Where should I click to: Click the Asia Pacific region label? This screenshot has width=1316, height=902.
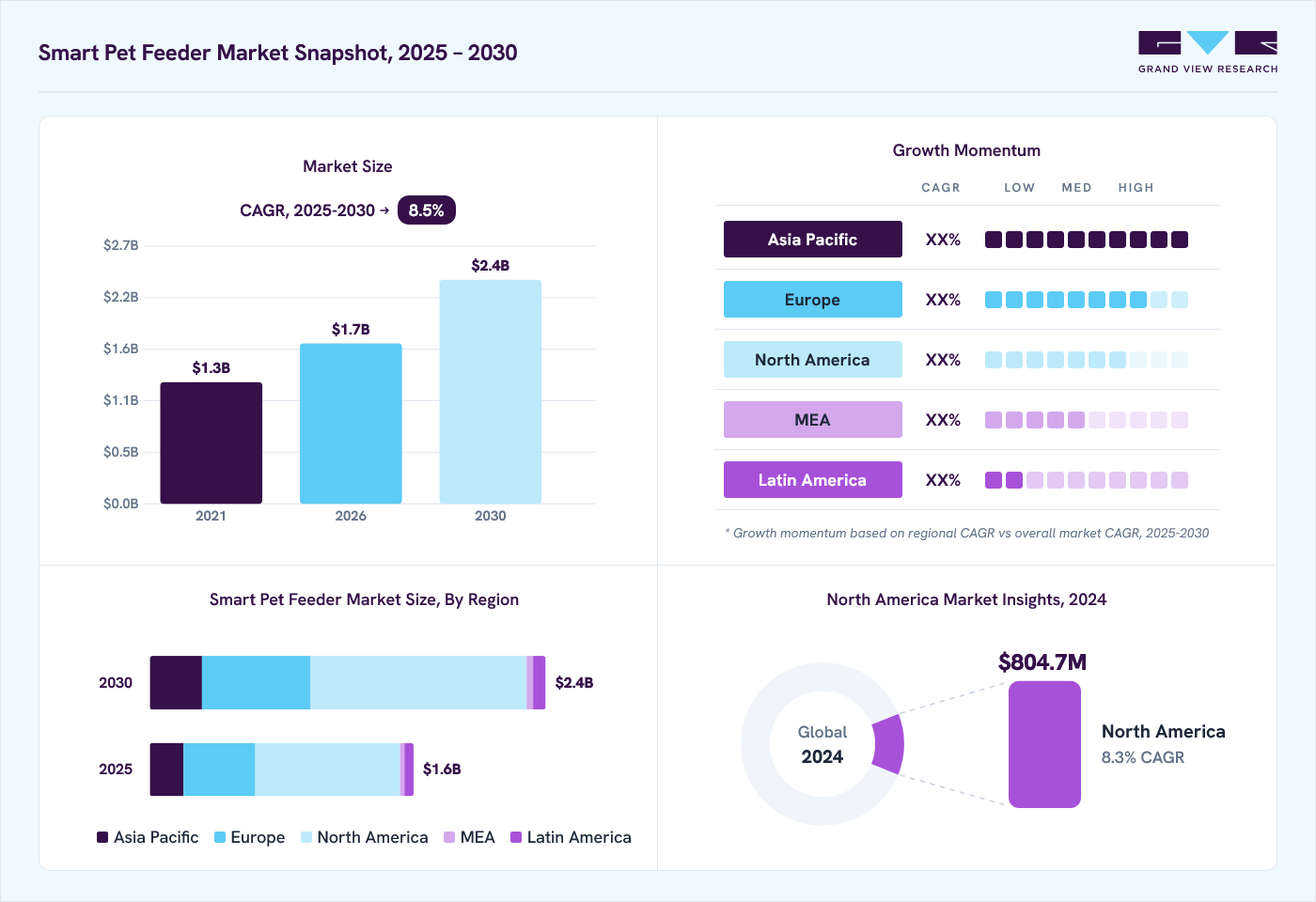(813, 240)
